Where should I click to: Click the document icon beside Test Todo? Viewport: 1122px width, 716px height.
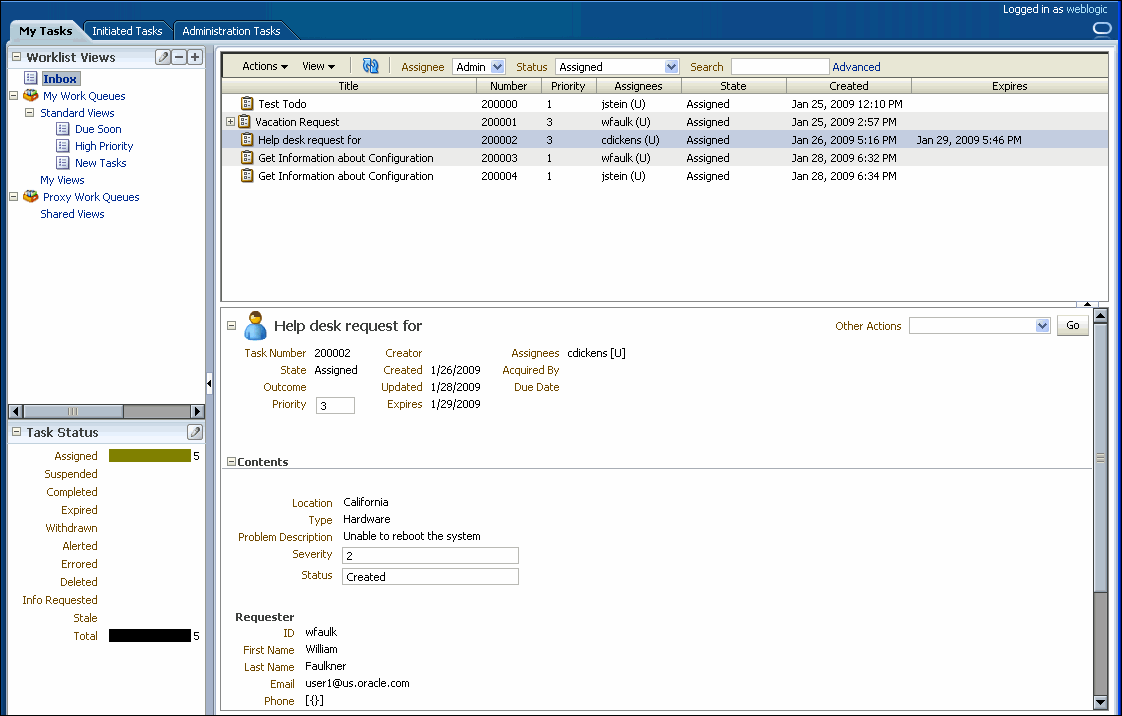point(246,103)
